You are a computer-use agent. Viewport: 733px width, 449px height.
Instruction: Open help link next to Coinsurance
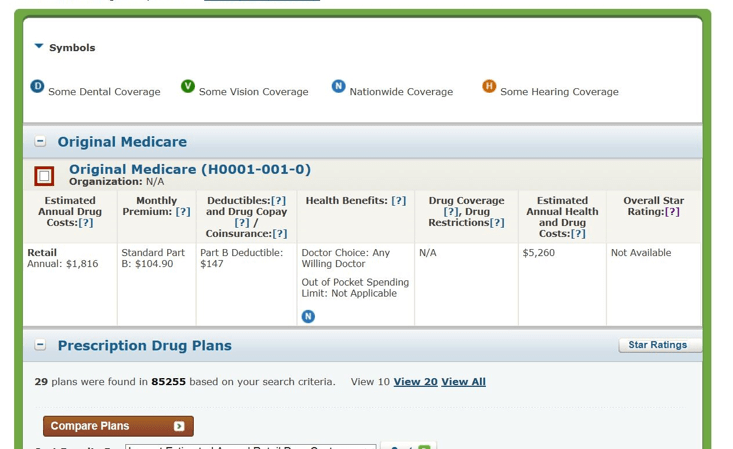pyautogui.click(x=280, y=233)
